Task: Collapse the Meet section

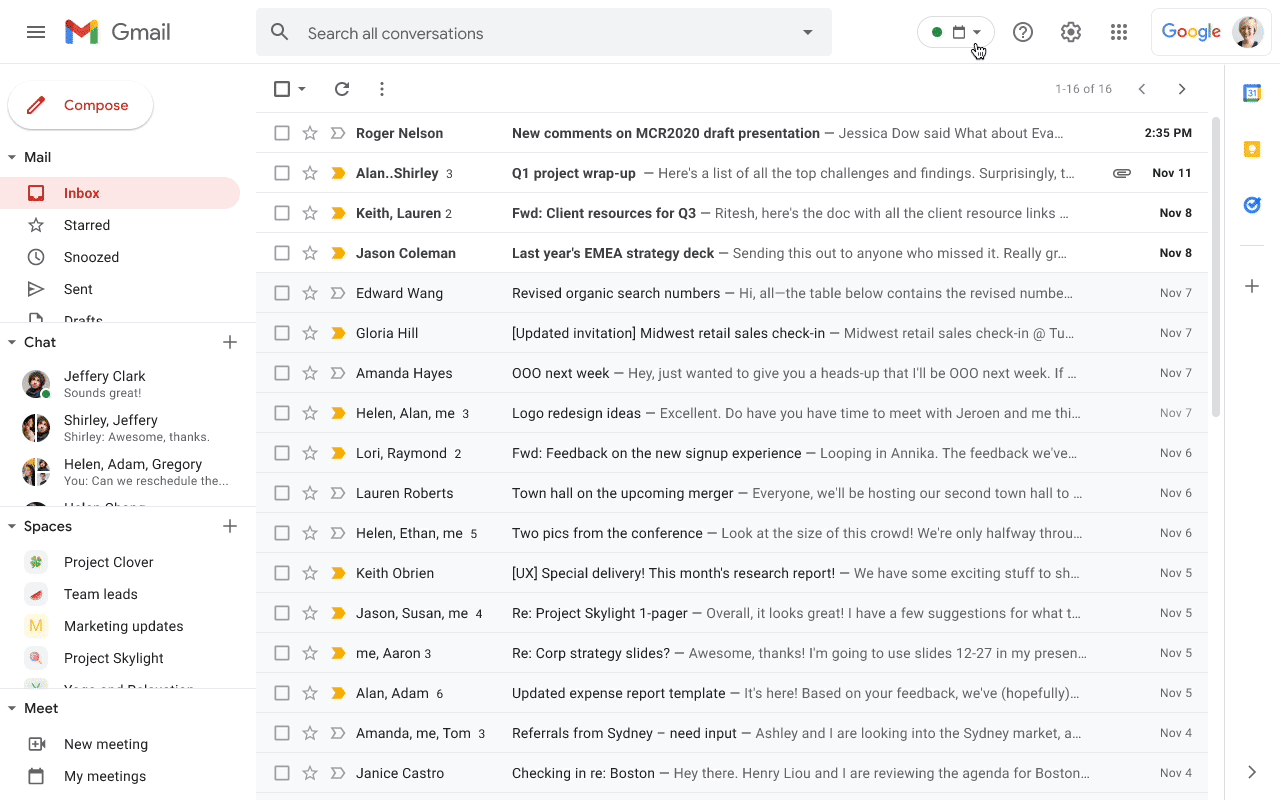Action: pos(12,708)
